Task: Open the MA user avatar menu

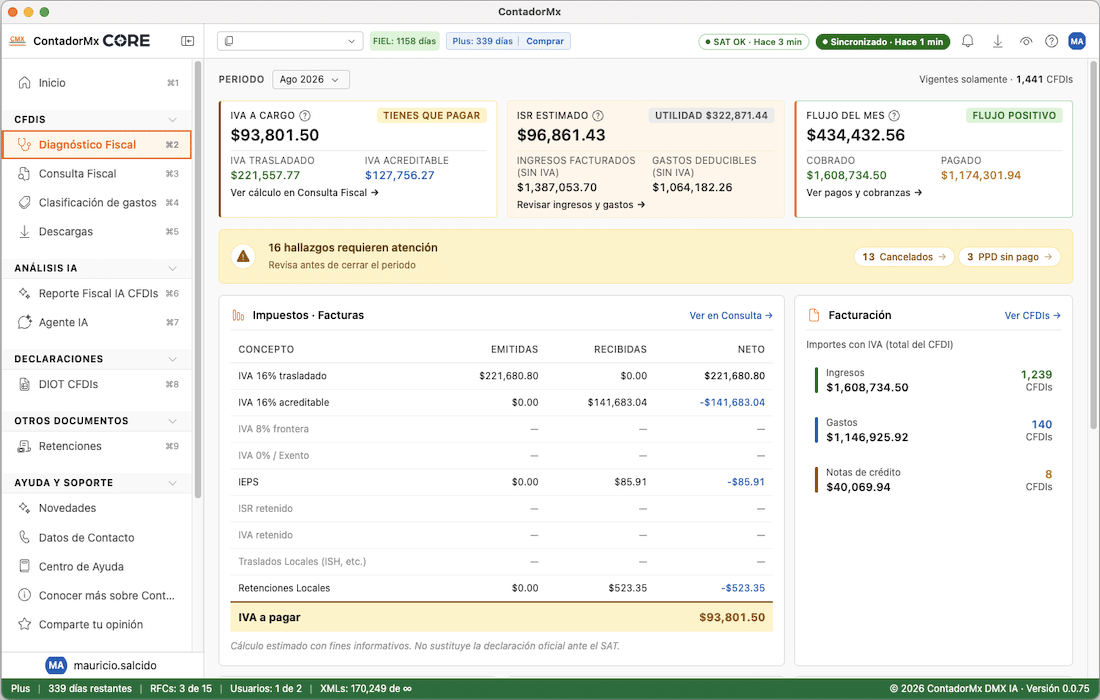Action: pos(1077,41)
